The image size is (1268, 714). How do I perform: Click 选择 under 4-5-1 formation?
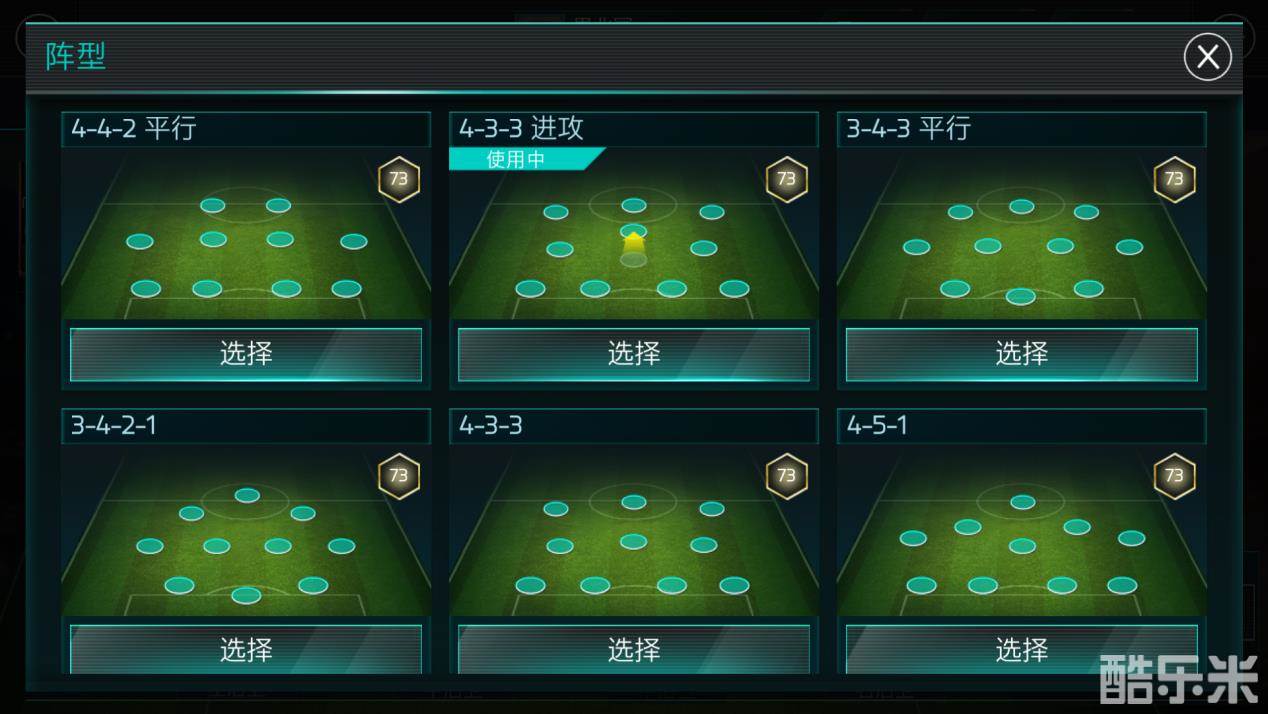tap(1021, 649)
